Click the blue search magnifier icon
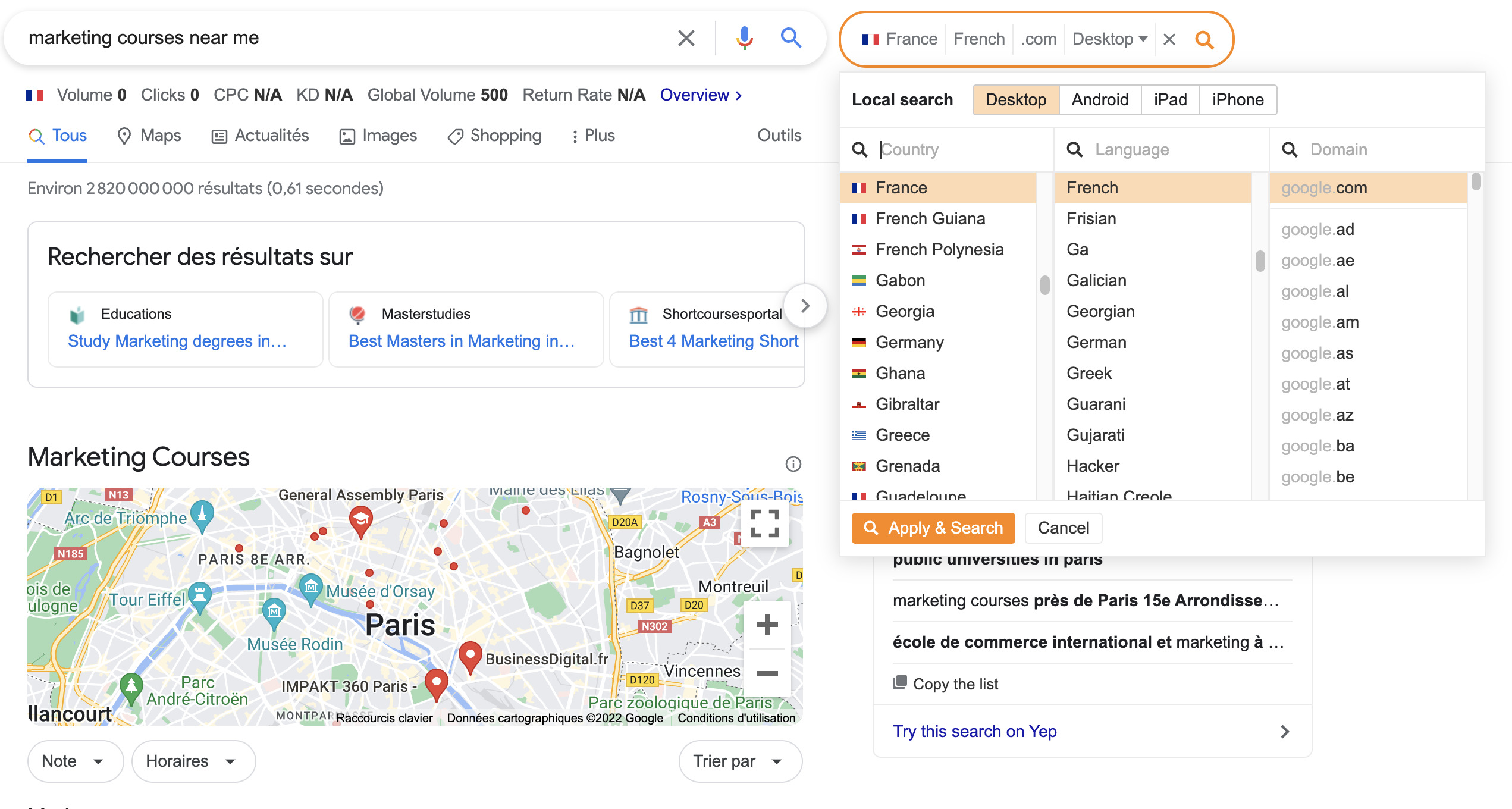The image size is (1512, 809). pos(791,37)
